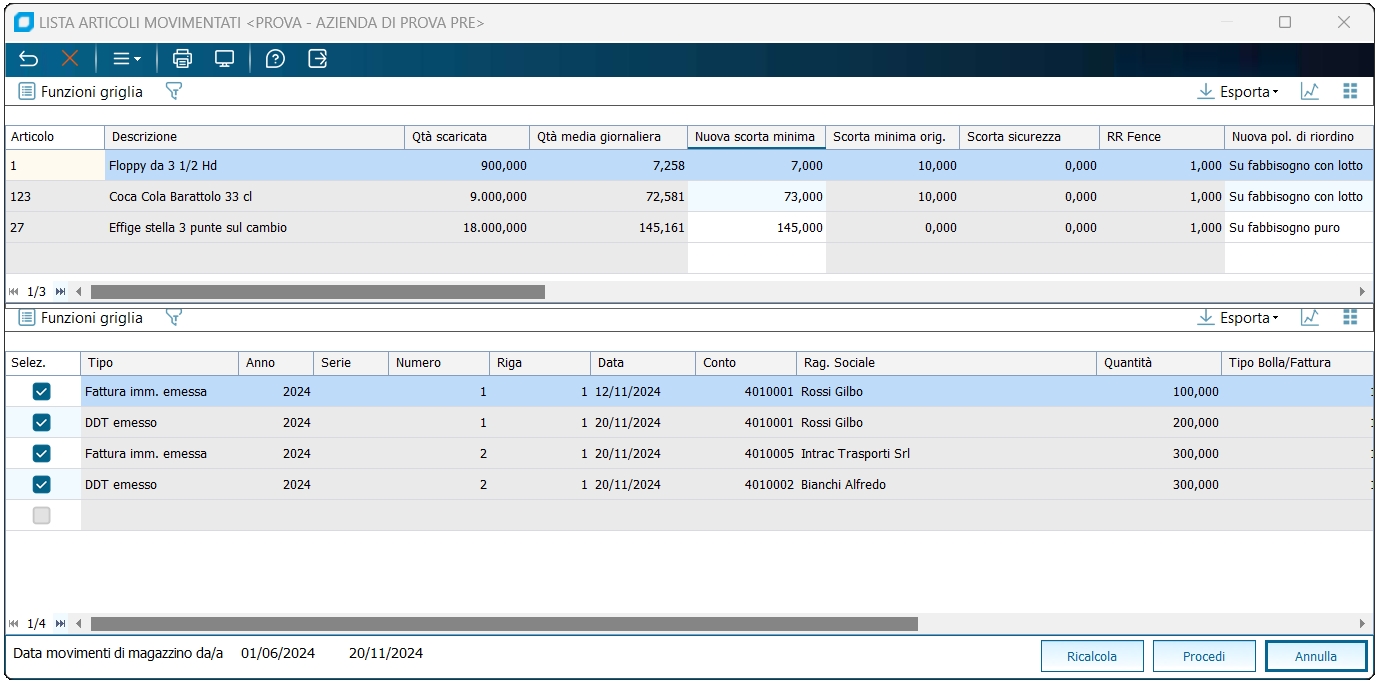Open the Esporta dropdown of lower grid
This screenshot has width=1377, height=682.
[x=1238, y=318]
